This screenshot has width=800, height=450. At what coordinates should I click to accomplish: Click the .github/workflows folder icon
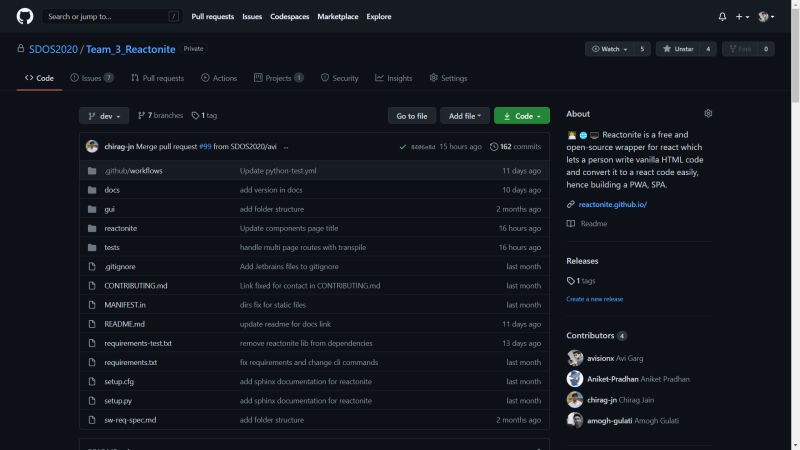coord(92,171)
